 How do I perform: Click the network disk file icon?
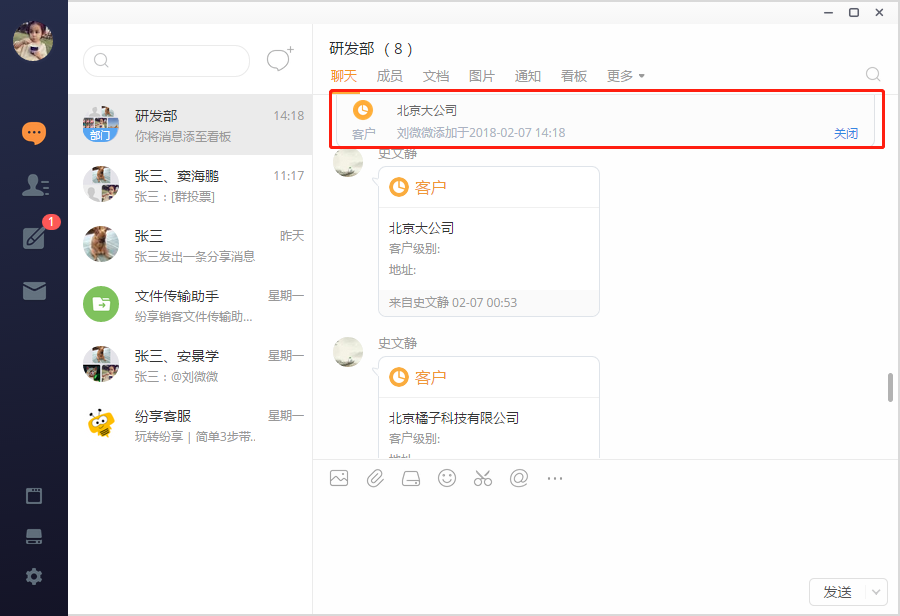tap(411, 478)
